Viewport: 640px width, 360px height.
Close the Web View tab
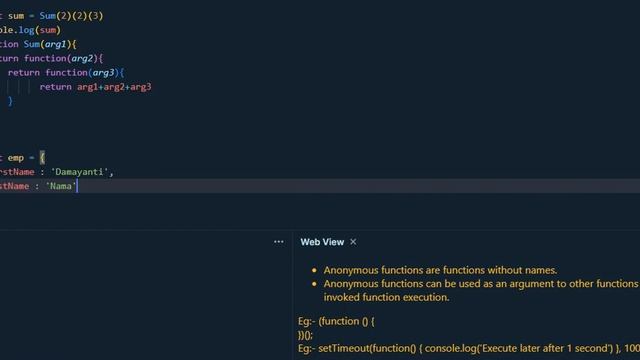353,242
